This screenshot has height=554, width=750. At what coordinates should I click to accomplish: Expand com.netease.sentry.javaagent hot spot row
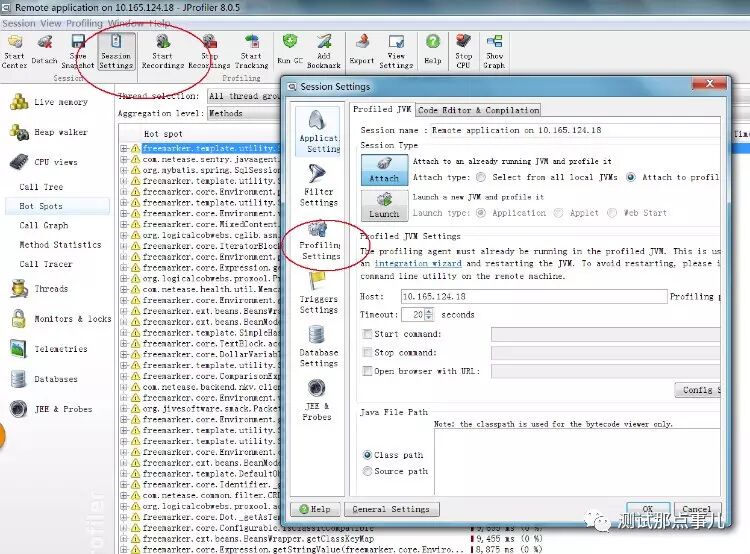124,159
